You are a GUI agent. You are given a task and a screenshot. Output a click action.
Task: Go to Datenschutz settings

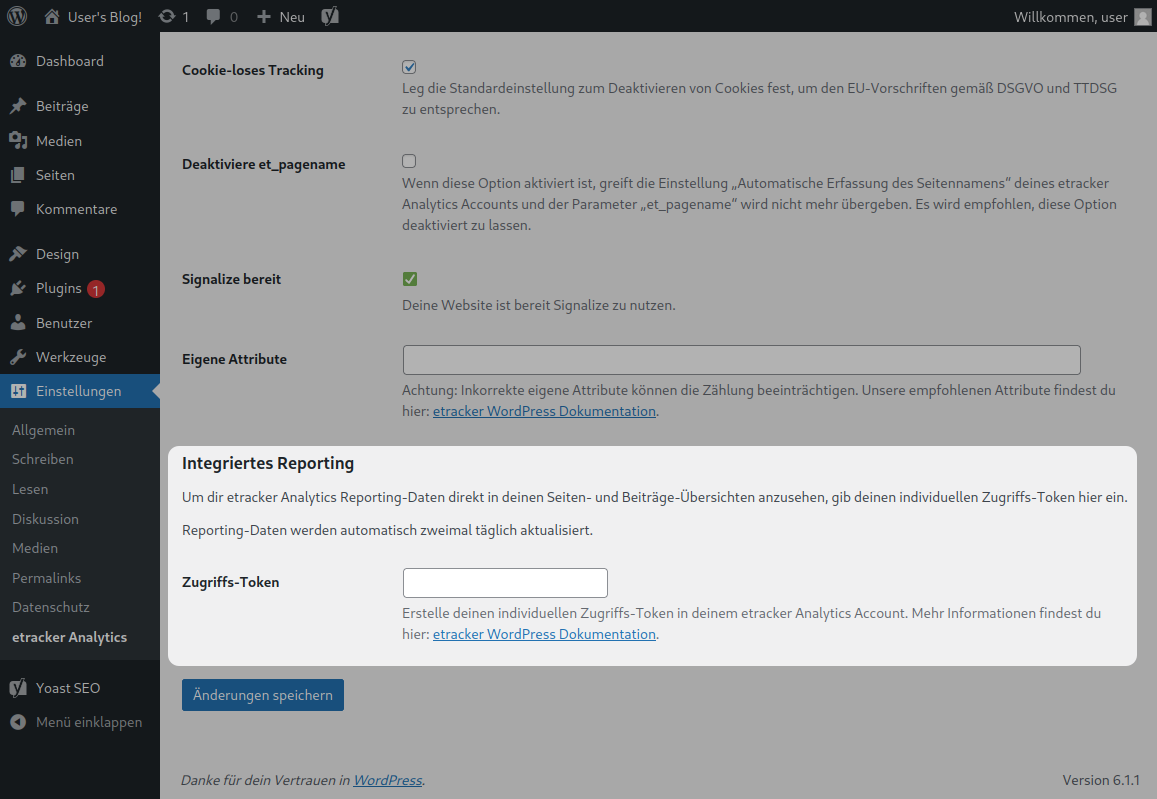click(x=51, y=607)
